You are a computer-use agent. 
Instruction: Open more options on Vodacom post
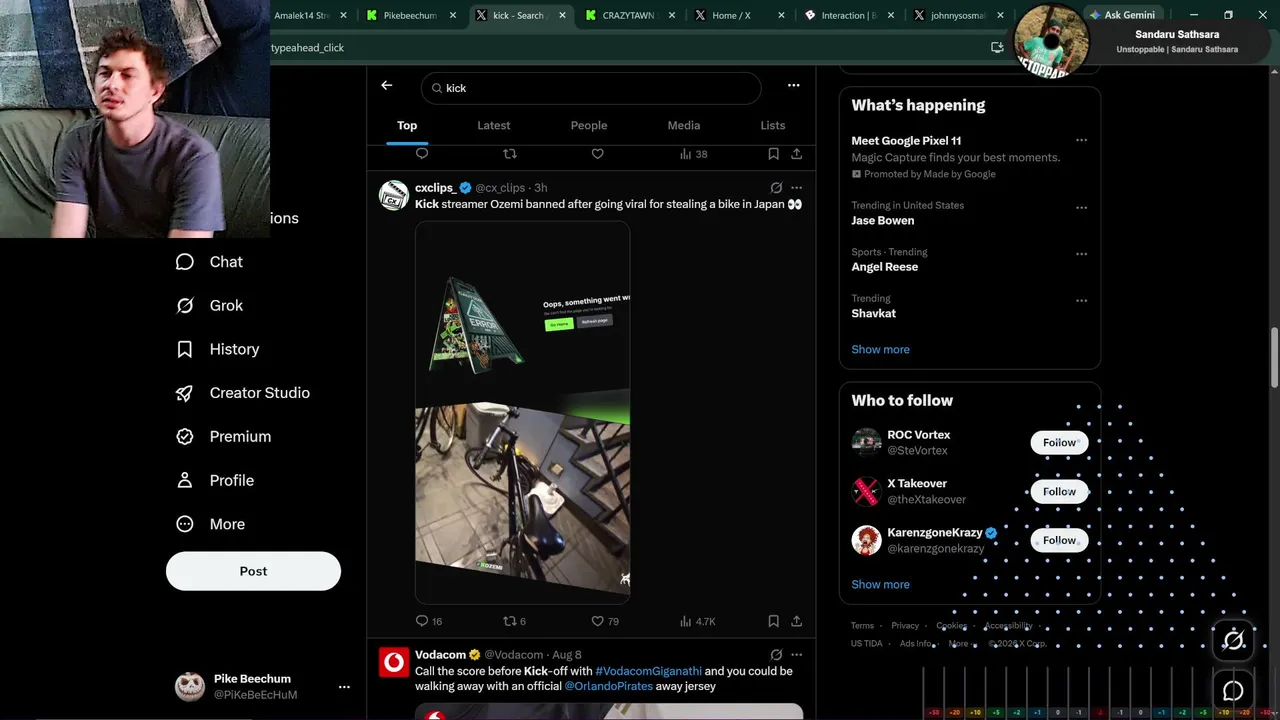[796, 655]
